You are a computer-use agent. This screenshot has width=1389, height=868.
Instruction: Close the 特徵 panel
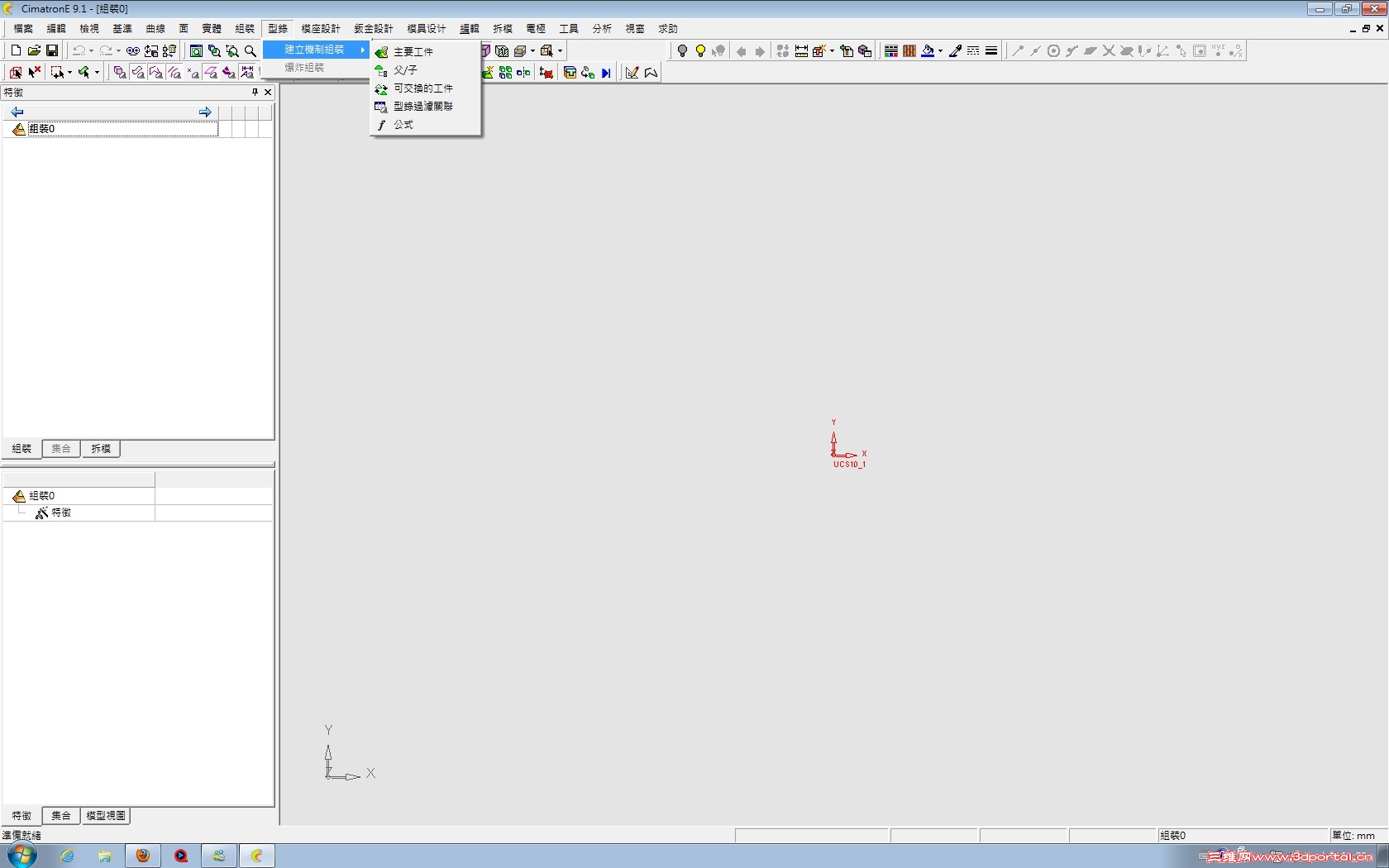268,92
